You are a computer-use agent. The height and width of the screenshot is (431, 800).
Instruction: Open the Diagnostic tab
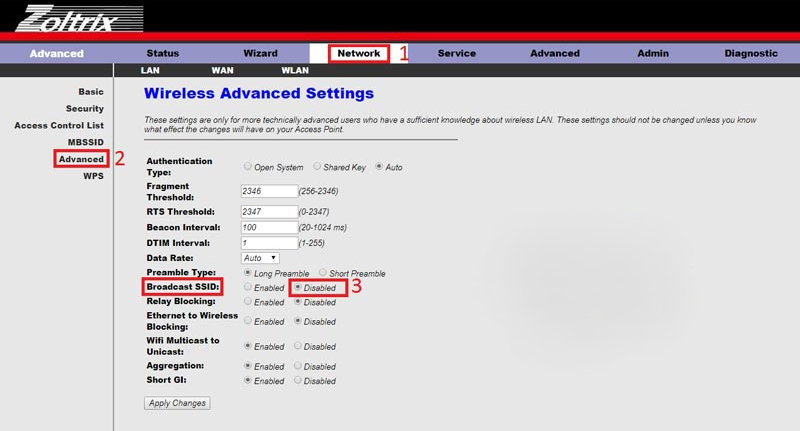tap(751, 53)
